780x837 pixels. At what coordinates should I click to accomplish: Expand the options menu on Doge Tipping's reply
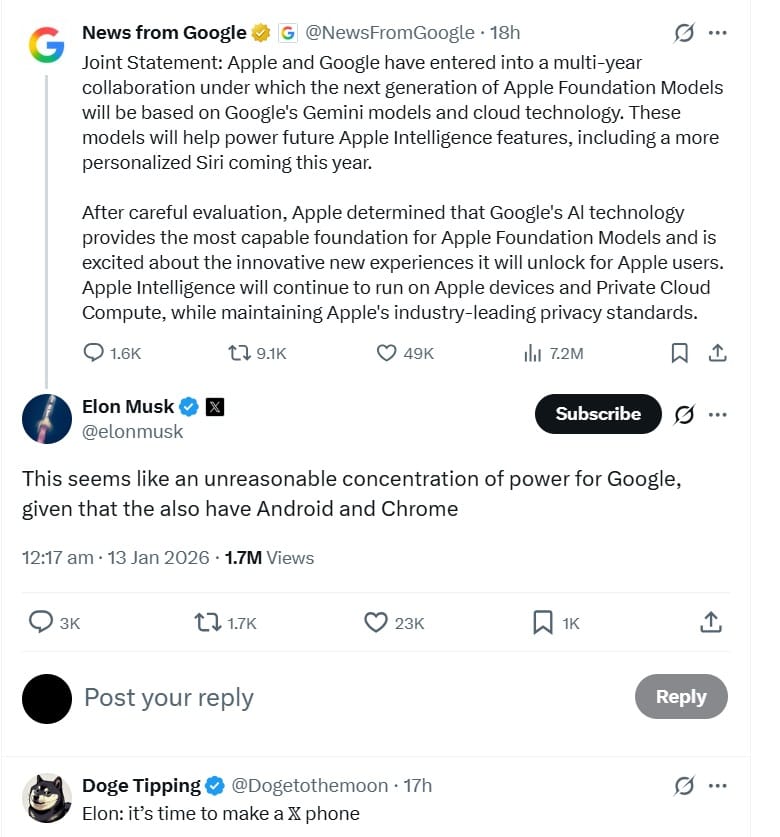[x=718, y=786]
